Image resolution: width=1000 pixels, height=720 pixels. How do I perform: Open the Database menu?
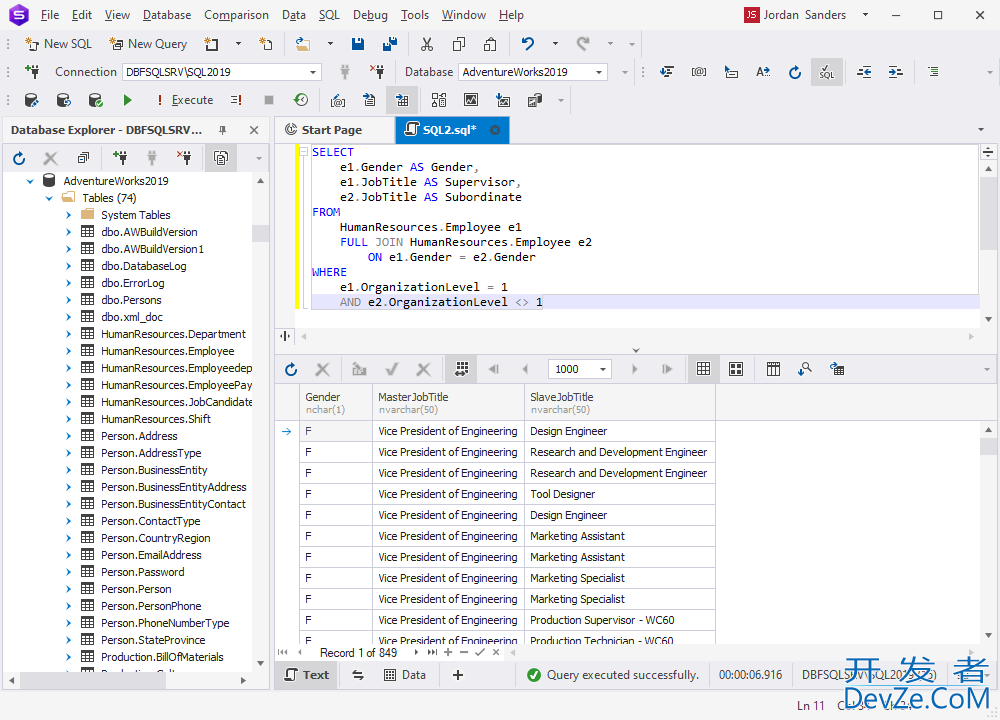click(166, 15)
